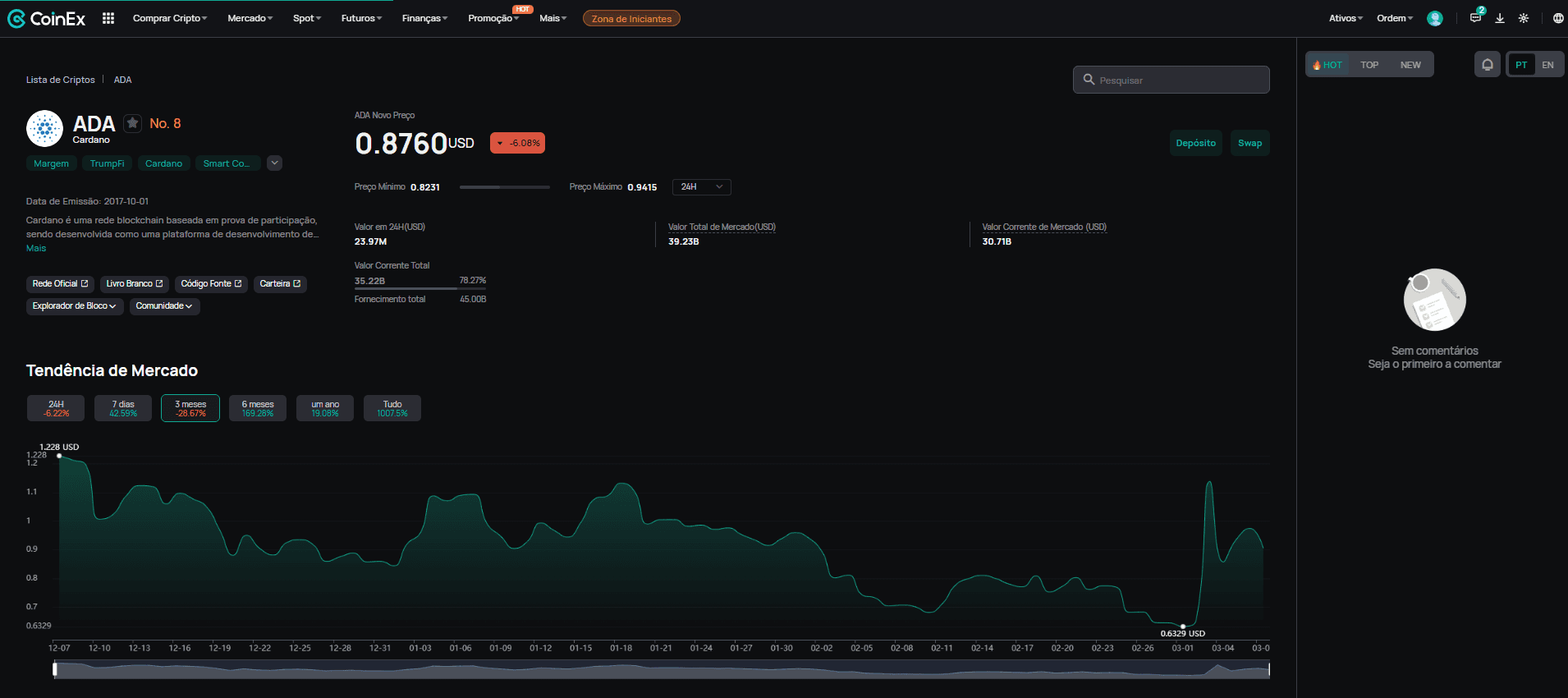Click Zona de Iniciantes button
The width and height of the screenshot is (1568, 698).
coord(631,18)
